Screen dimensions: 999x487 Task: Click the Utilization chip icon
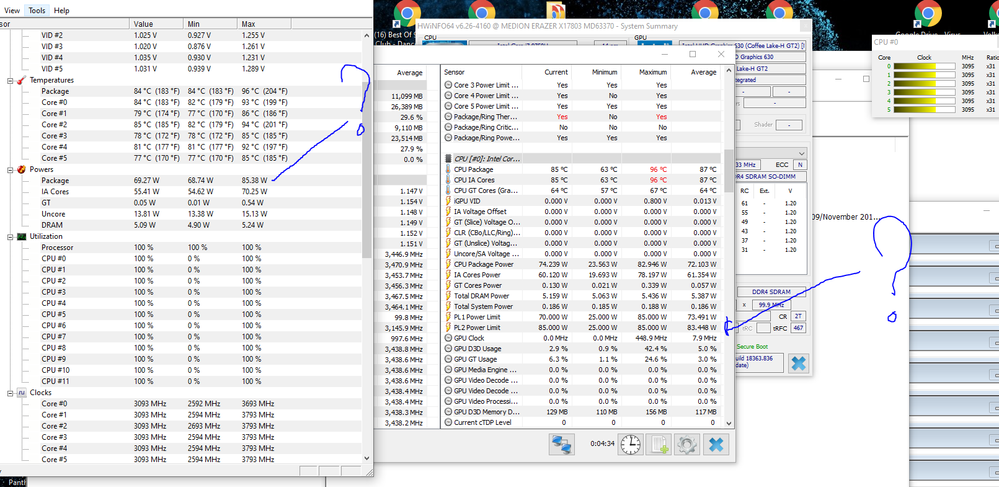click(20, 236)
